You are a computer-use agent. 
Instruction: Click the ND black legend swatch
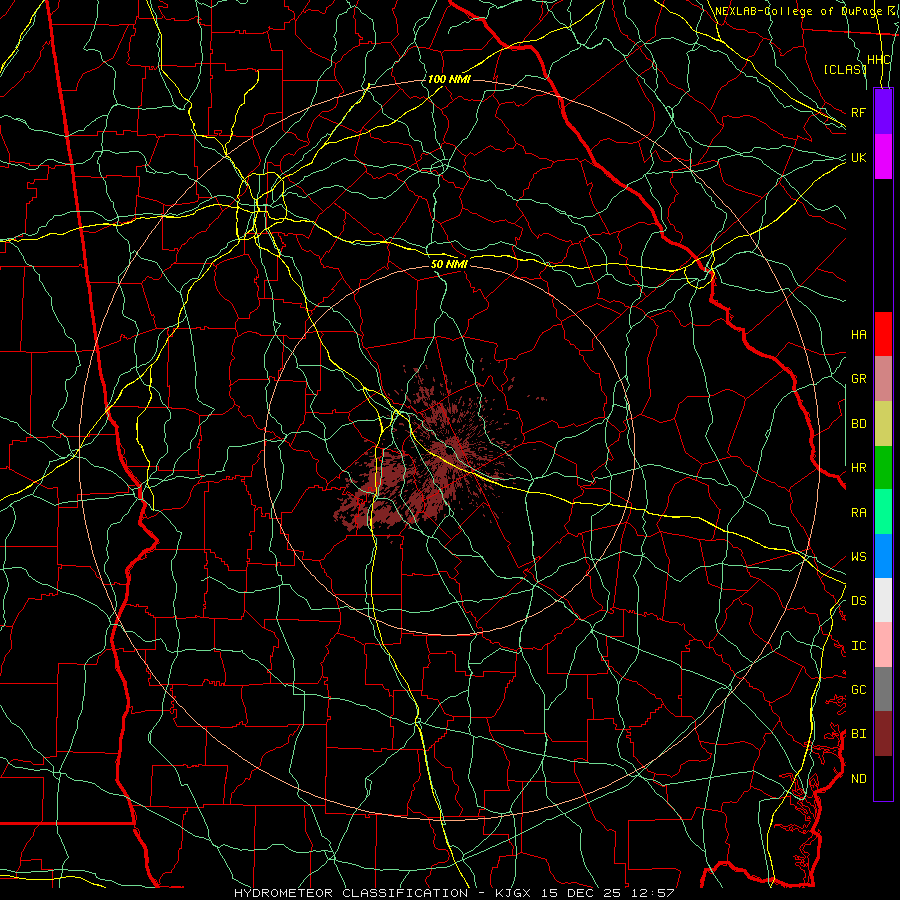(x=883, y=778)
